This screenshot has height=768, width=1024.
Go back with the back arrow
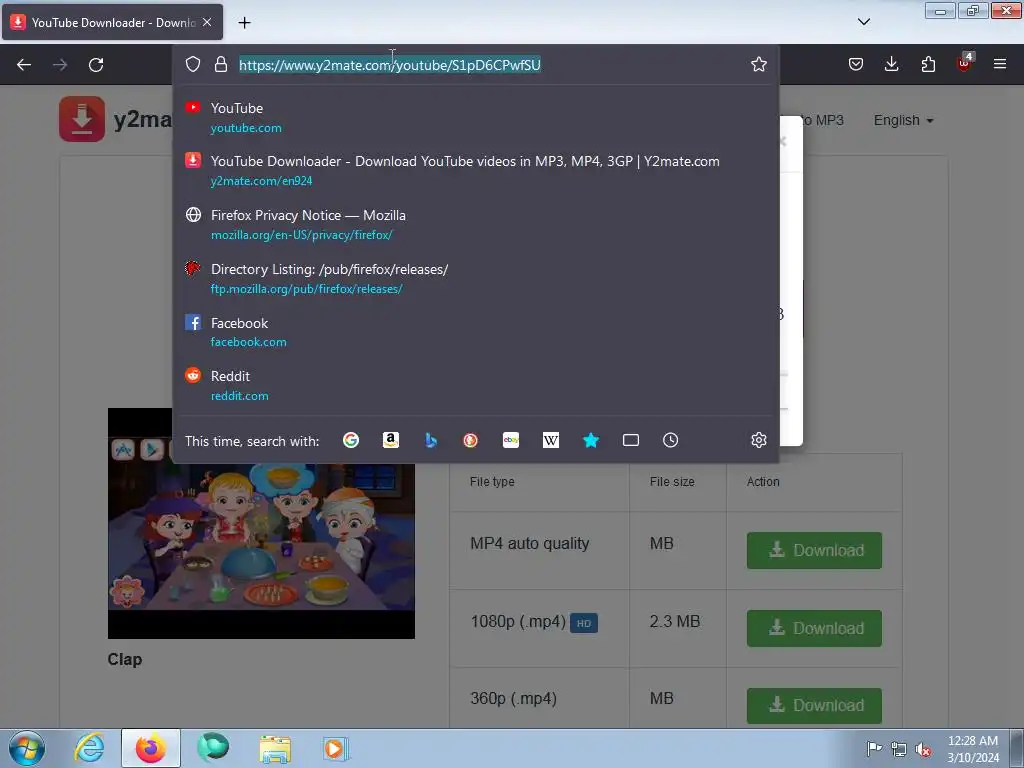24,65
